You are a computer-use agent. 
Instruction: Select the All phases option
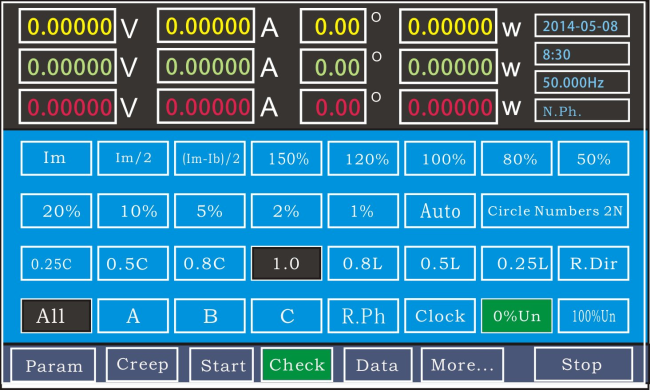click(x=56, y=316)
